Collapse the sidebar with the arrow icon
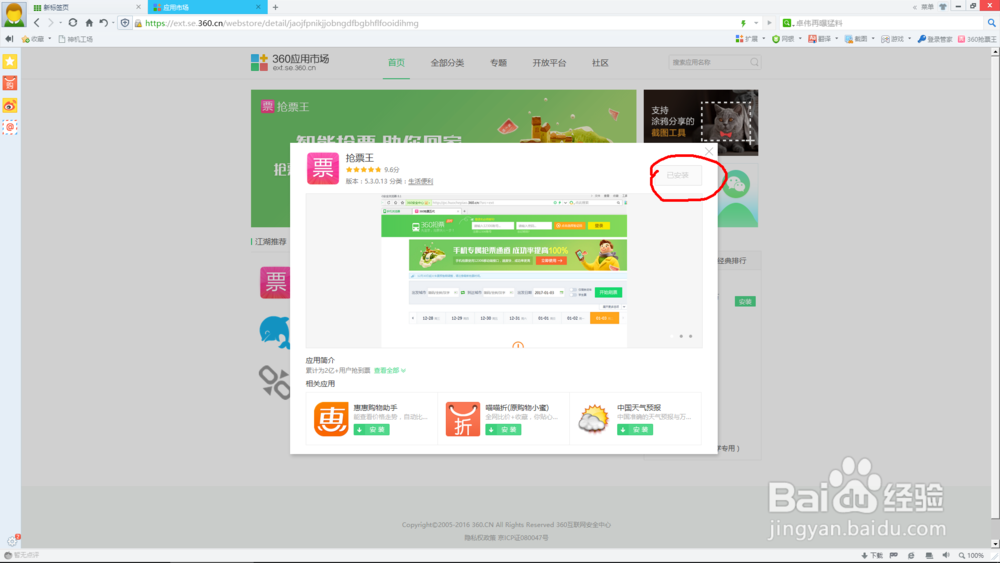The image size is (1000, 563). [9, 39]
